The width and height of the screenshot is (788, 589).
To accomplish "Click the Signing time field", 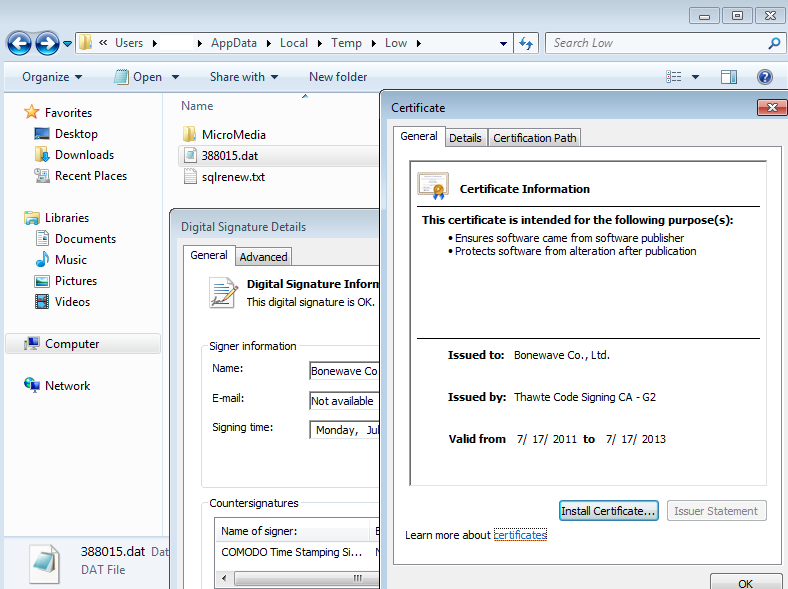I will (344, 430).
